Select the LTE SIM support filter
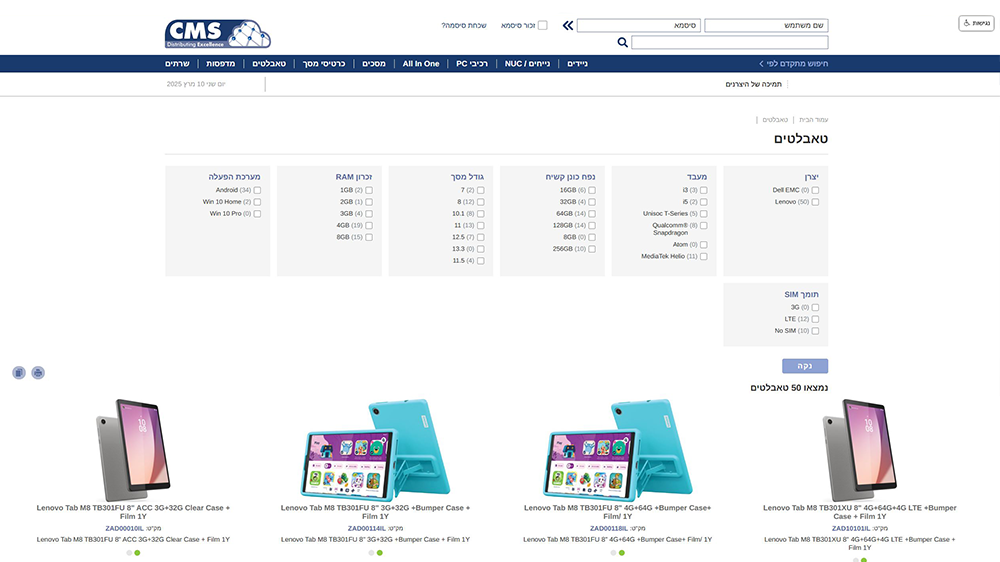Image resolution: width=1000 pixels, height=562 pixels. point(816,319)
